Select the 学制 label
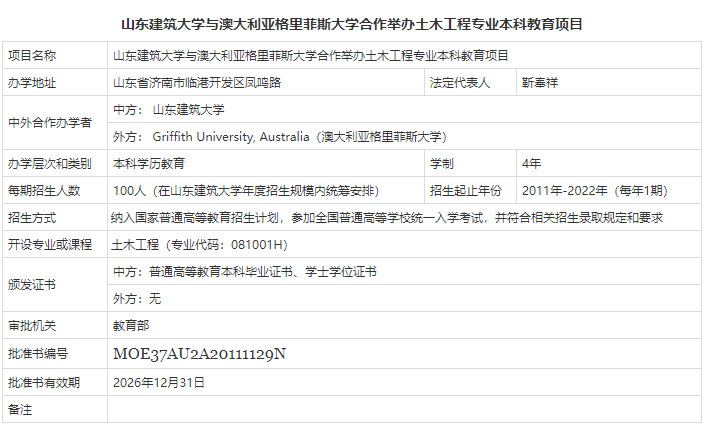Screen dimensions: 707x428 coord(441,164)
